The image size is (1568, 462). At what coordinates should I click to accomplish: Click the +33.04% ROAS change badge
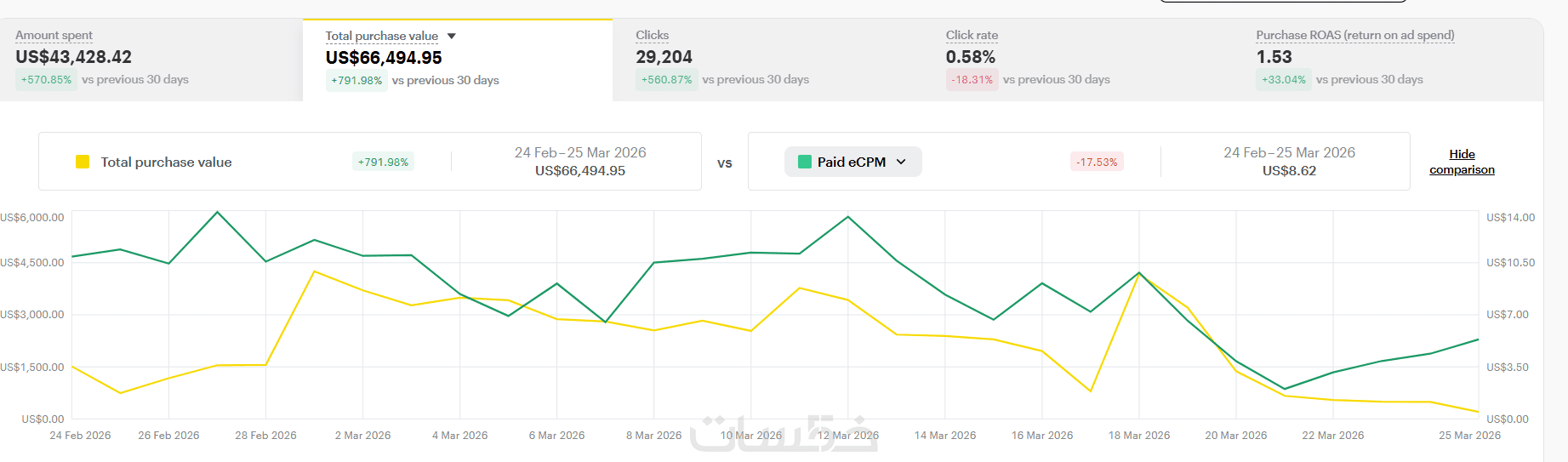[x=1283, y=80]
